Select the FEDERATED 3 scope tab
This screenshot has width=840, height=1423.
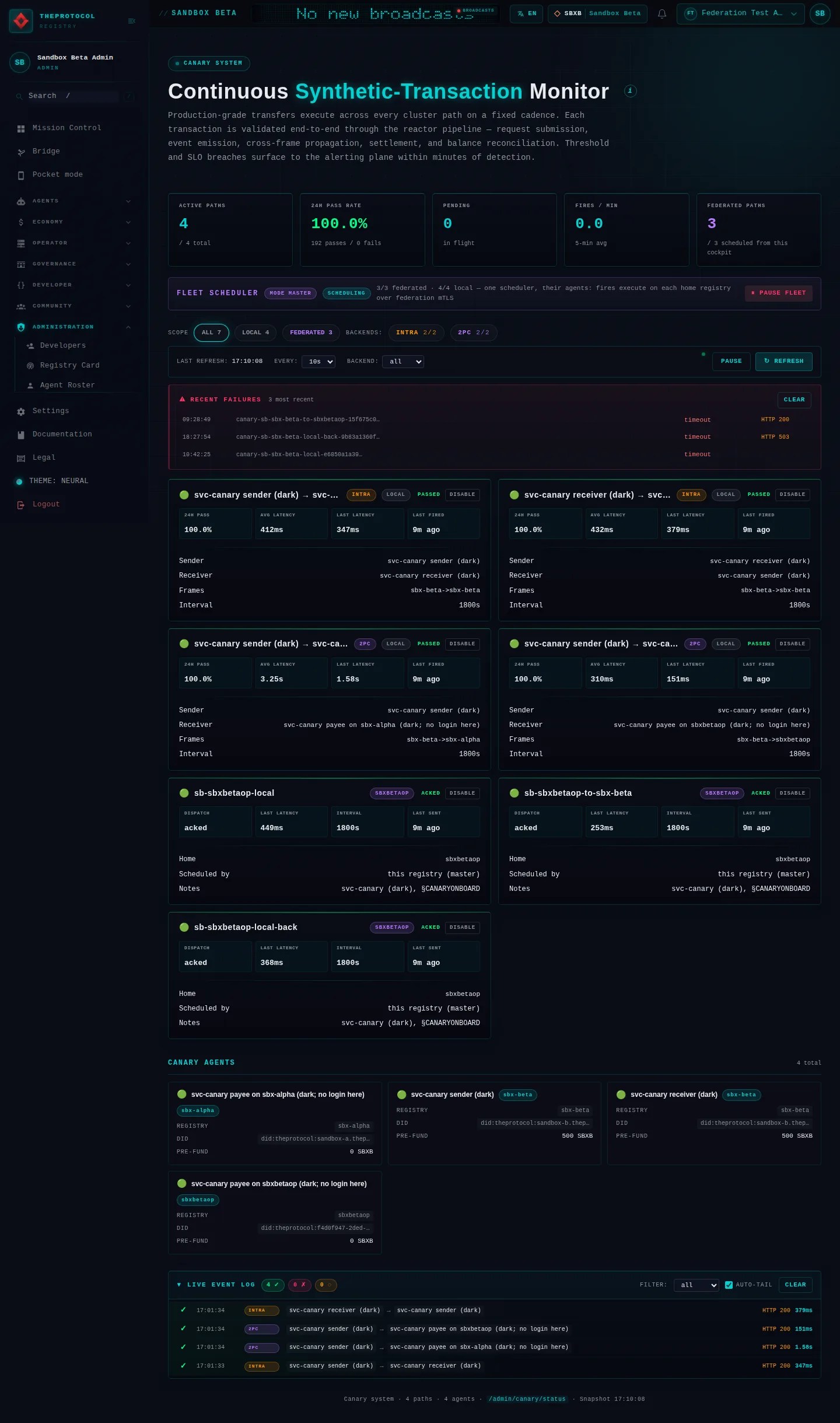311,333
